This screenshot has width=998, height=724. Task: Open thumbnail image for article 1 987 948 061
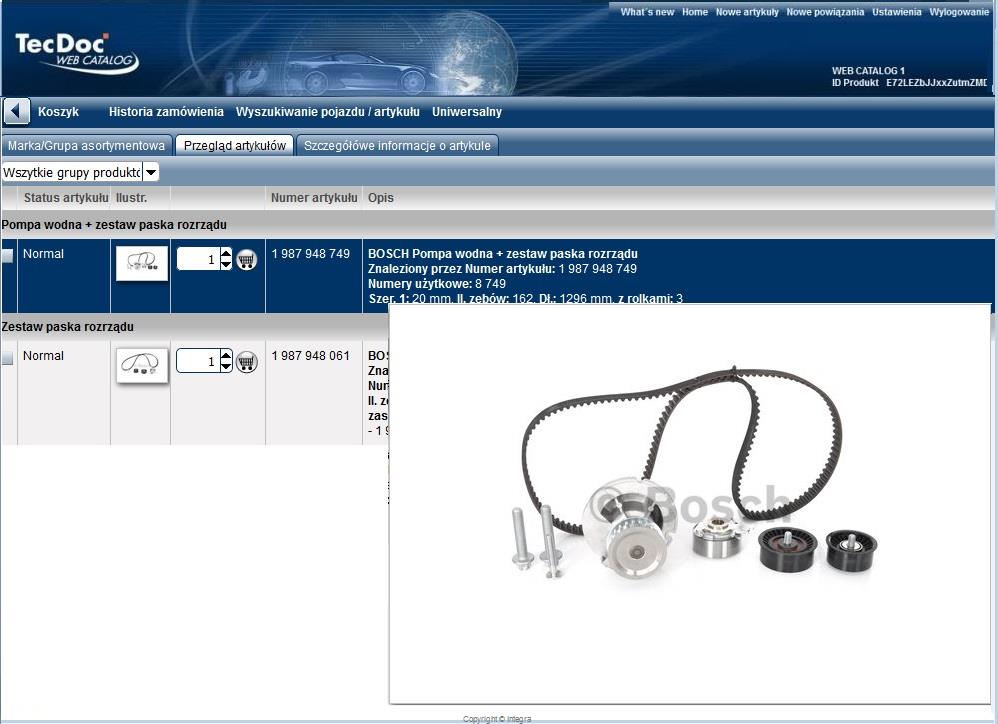[142, 365]
